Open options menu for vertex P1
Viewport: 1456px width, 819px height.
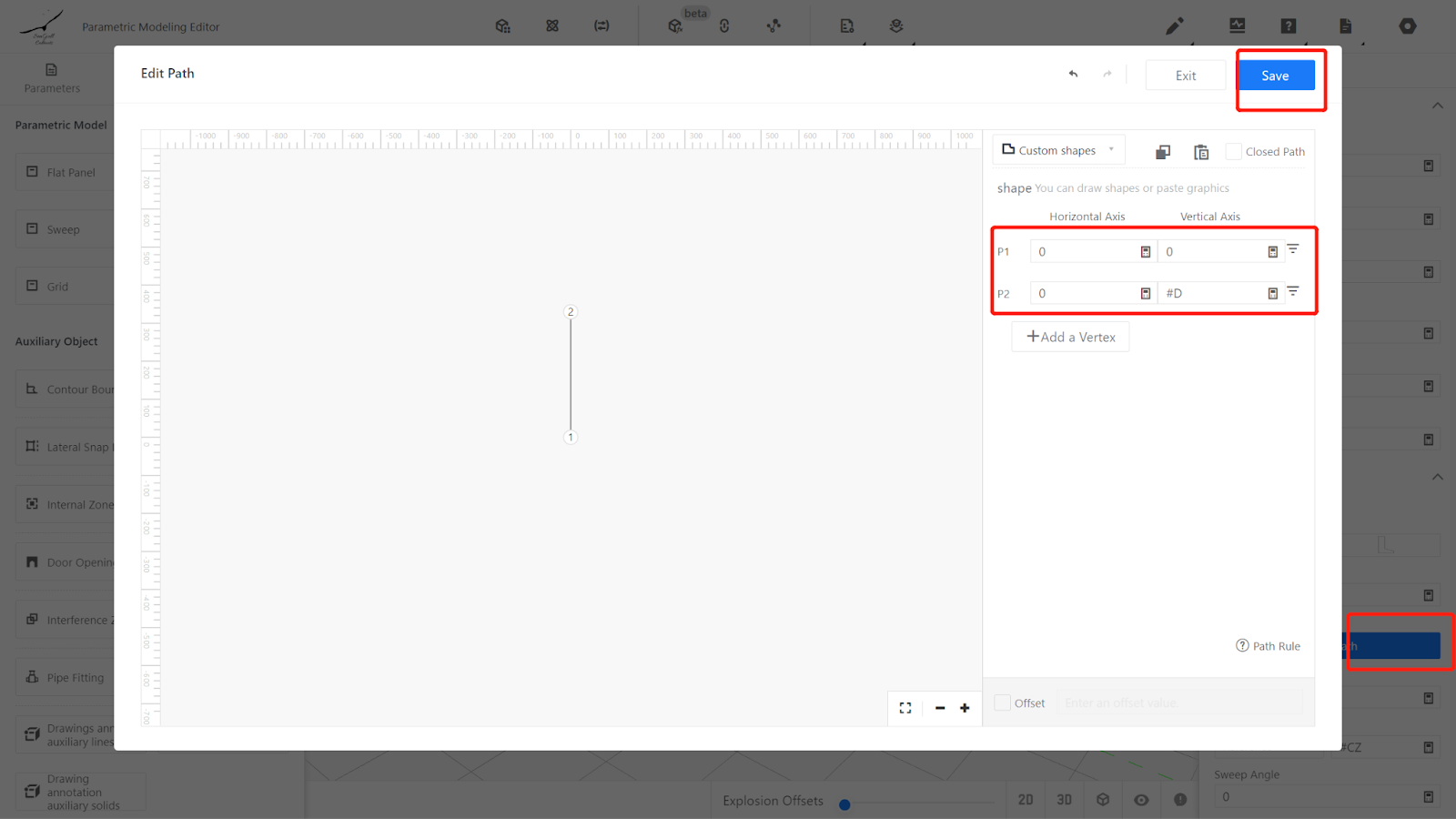pos(1293,249)
